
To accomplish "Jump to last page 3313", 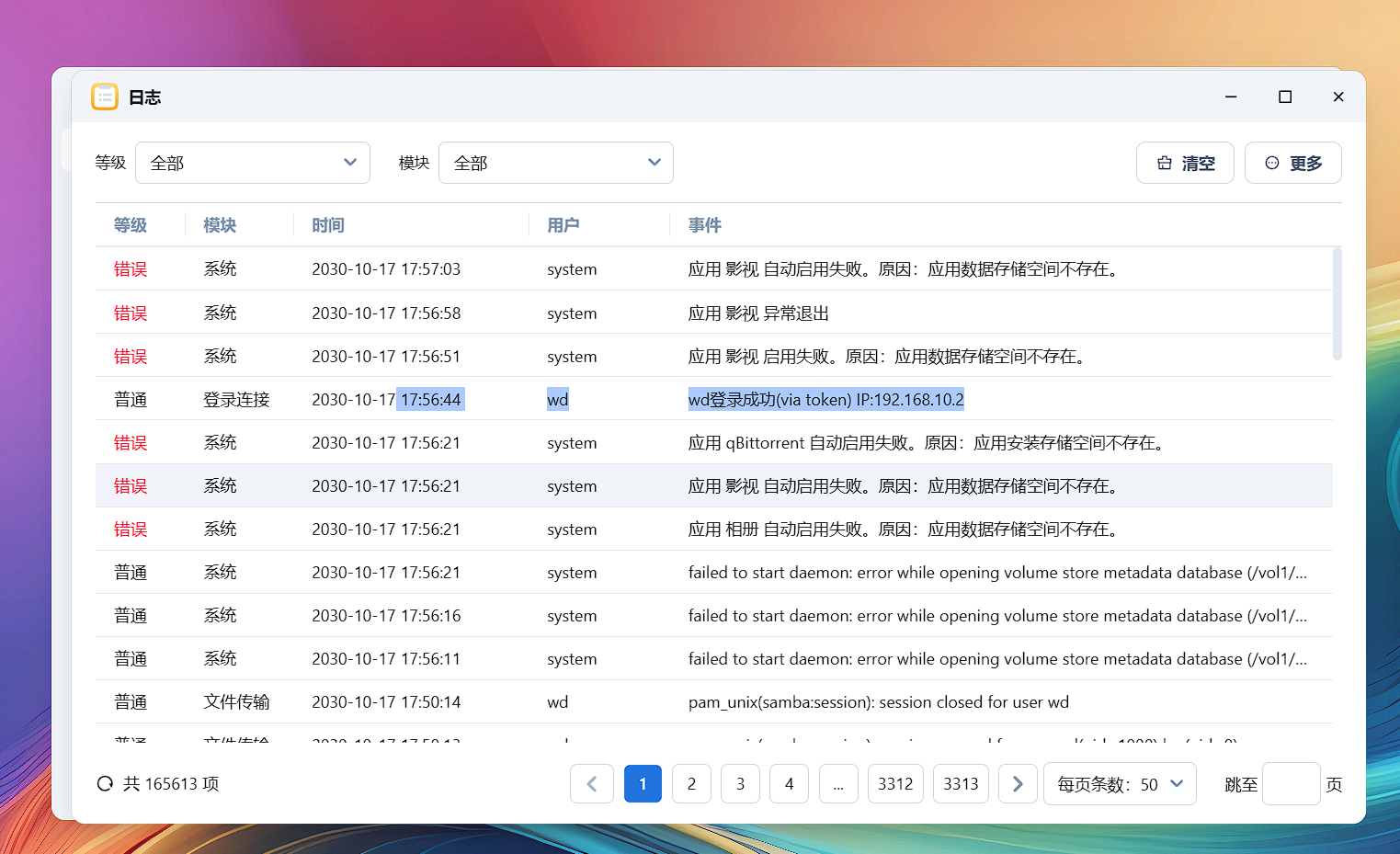I will pos(961,784).
